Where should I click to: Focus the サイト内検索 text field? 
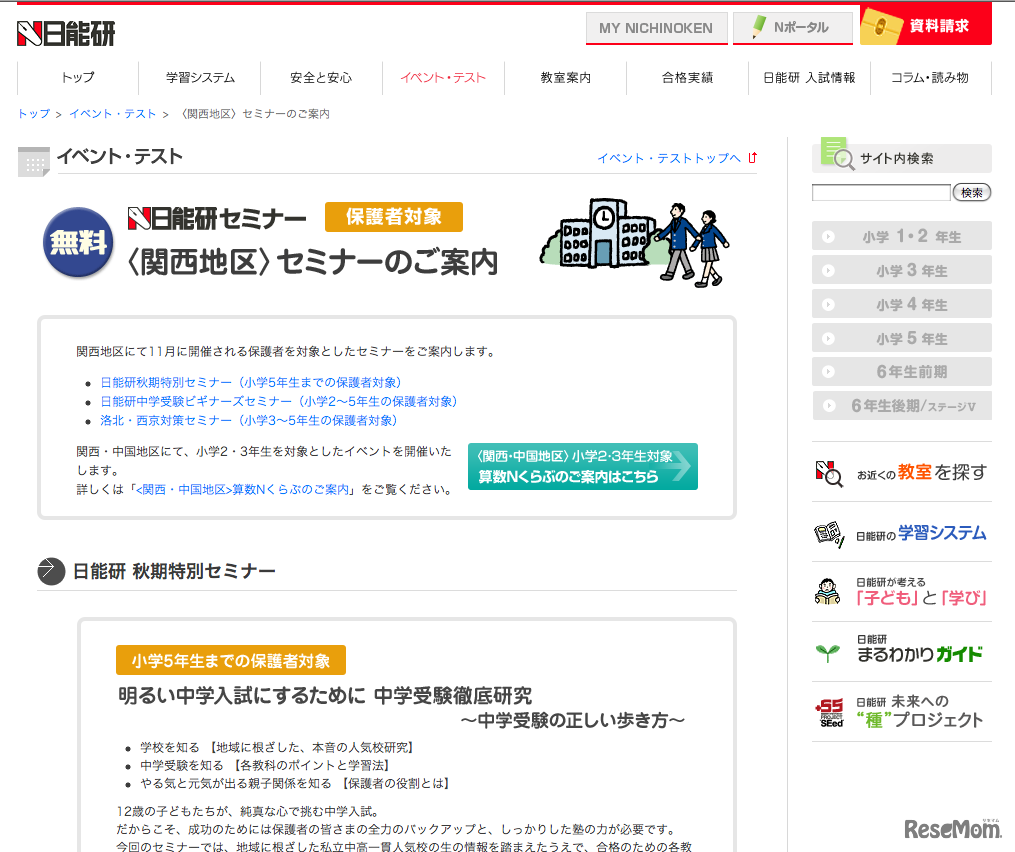(x=880, y=192)
